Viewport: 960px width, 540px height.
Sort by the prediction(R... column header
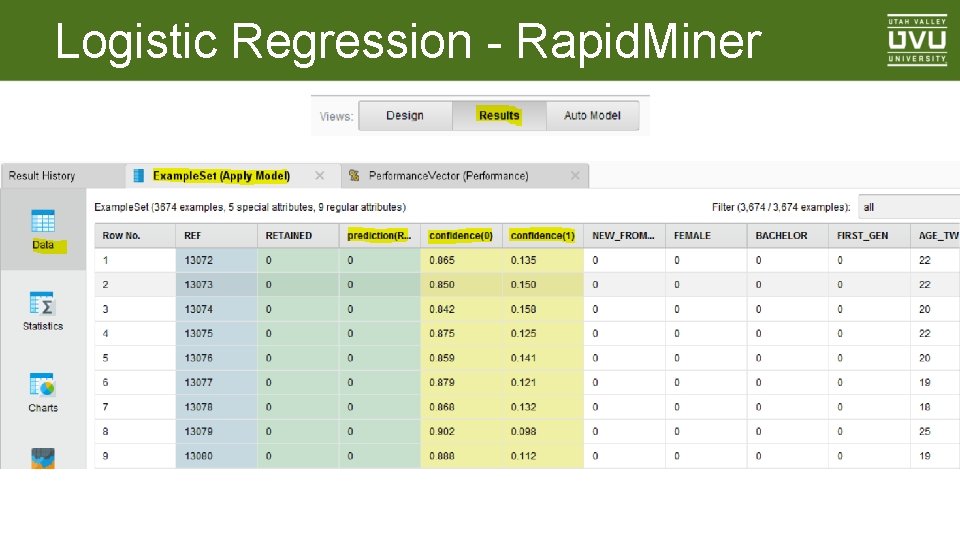pos(380,236)
